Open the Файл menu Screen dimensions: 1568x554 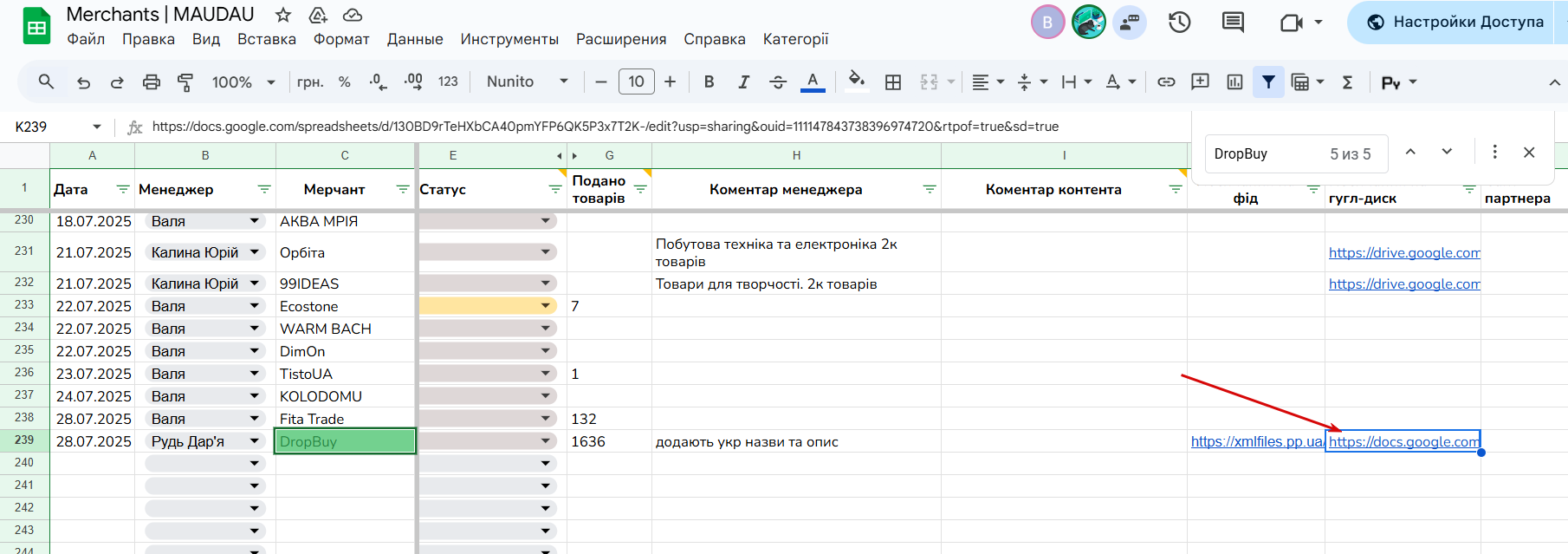[x=86, y=39]
